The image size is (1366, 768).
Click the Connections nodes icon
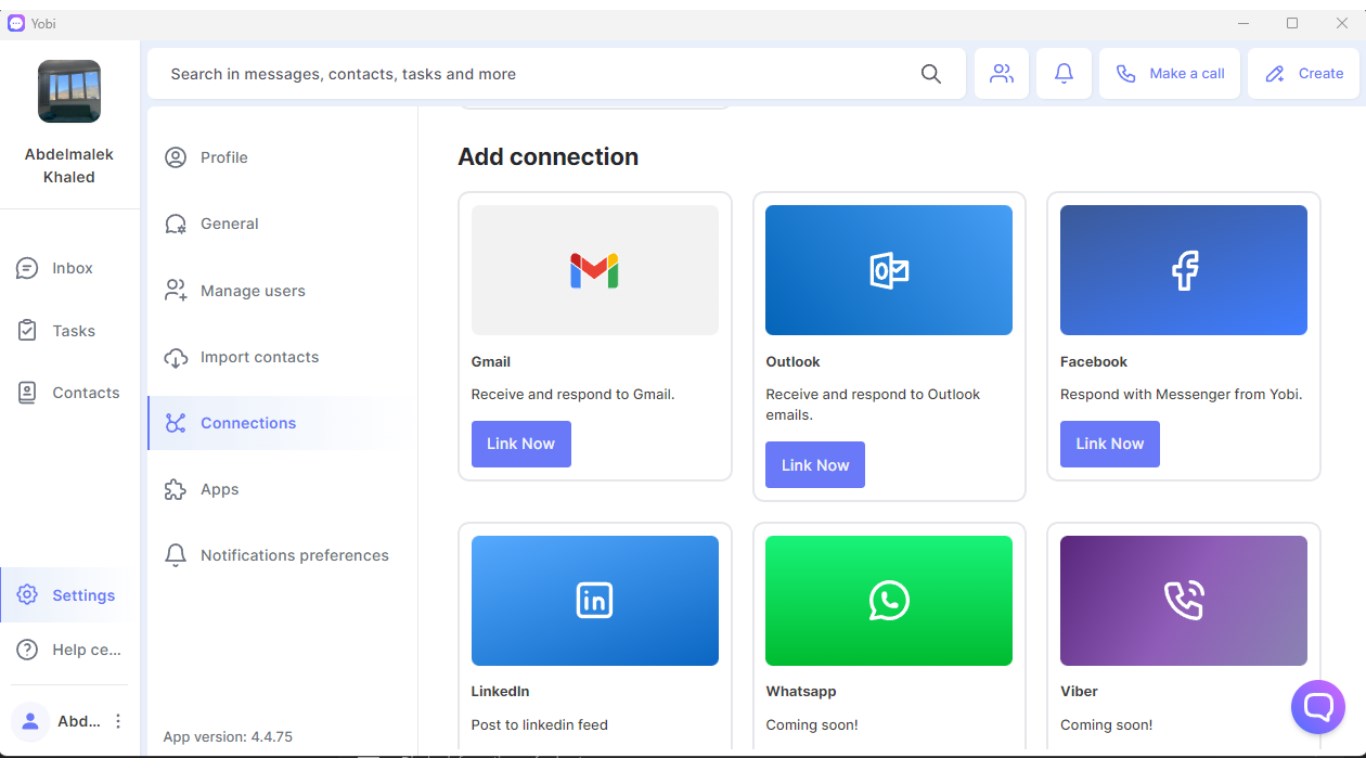176,423
